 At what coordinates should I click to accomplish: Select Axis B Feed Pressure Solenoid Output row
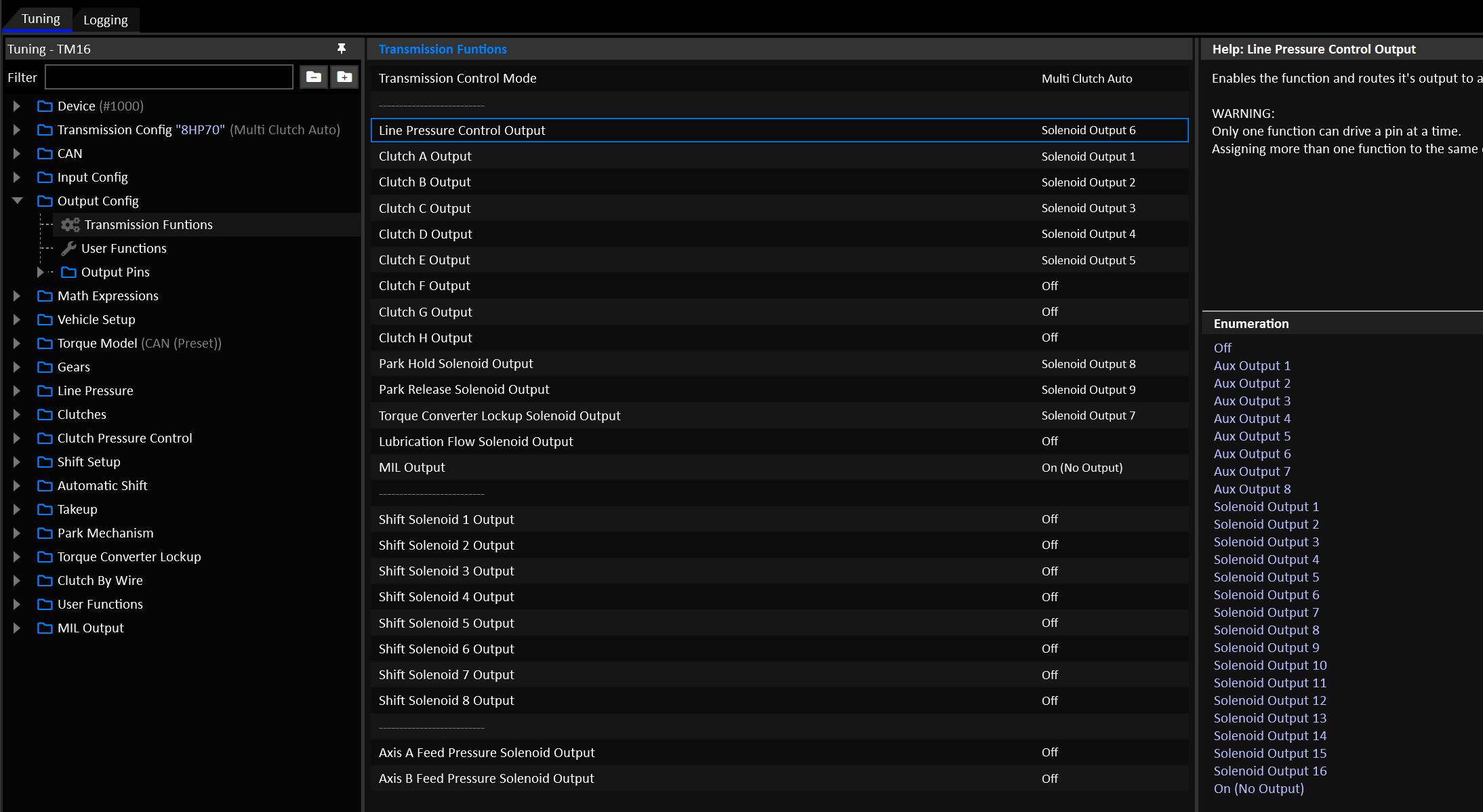coord(779,779)
